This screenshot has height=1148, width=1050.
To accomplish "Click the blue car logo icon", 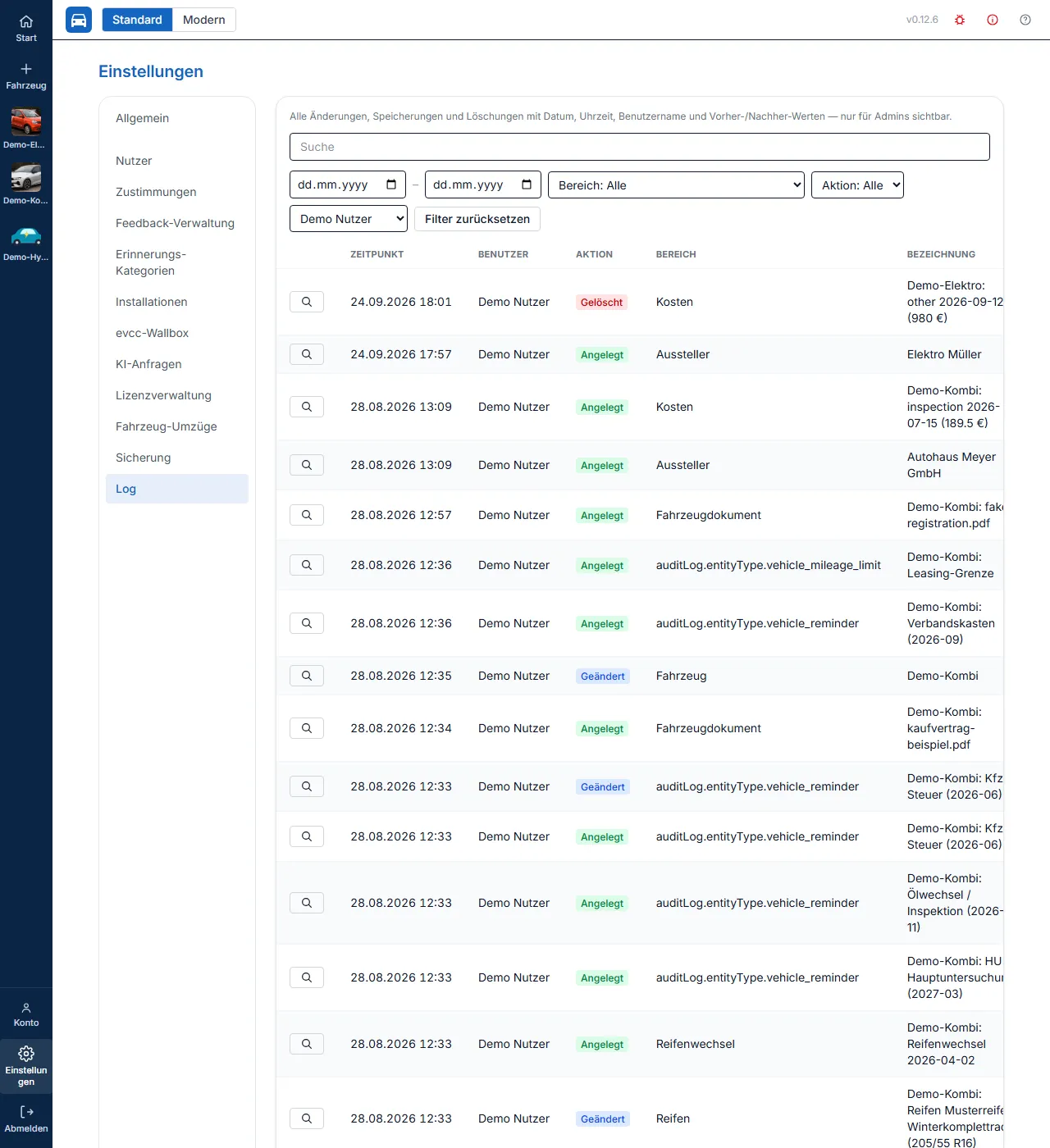I will pos(79,20).
